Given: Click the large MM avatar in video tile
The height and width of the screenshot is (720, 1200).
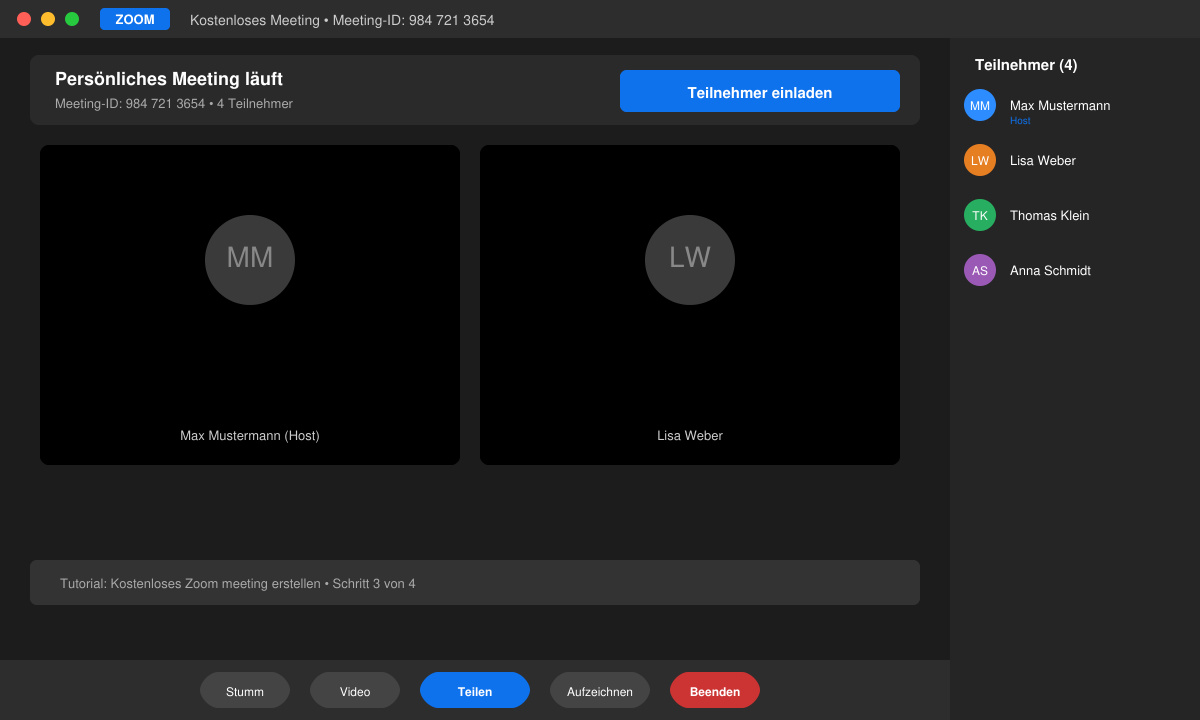Looking at the screenshot, I should [250, 260].
